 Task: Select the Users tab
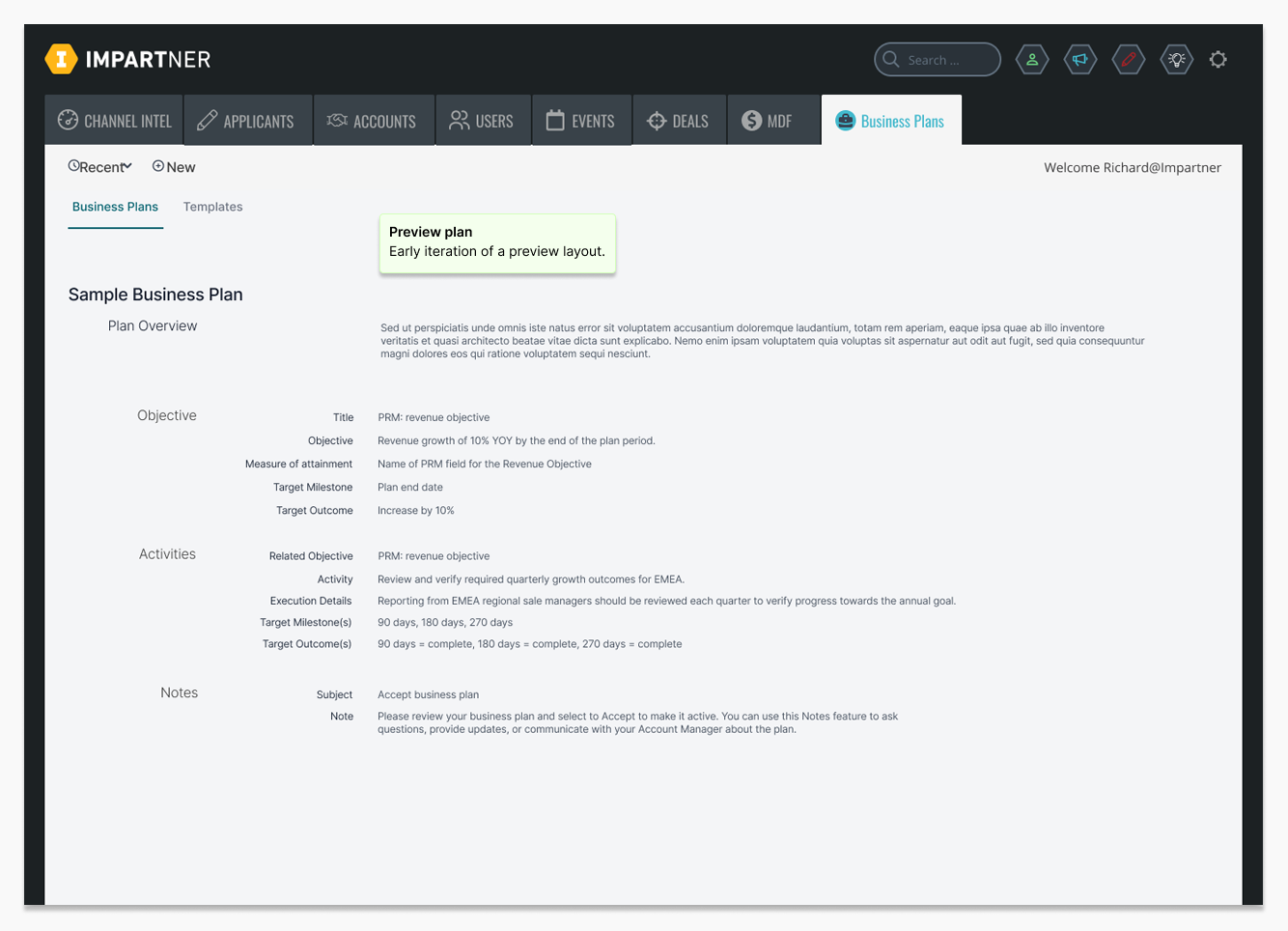pos(482,121)
